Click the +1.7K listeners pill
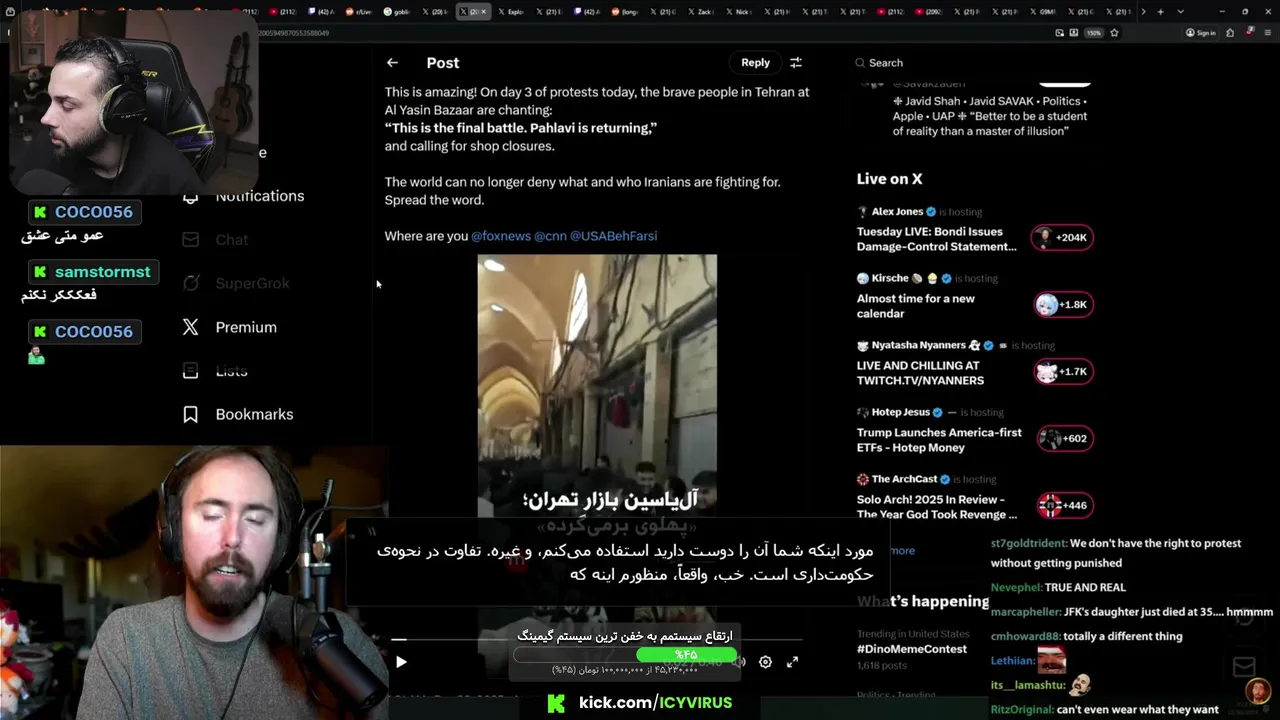The width and height of the screenshot is (1280, 720). pos(1062,371)
